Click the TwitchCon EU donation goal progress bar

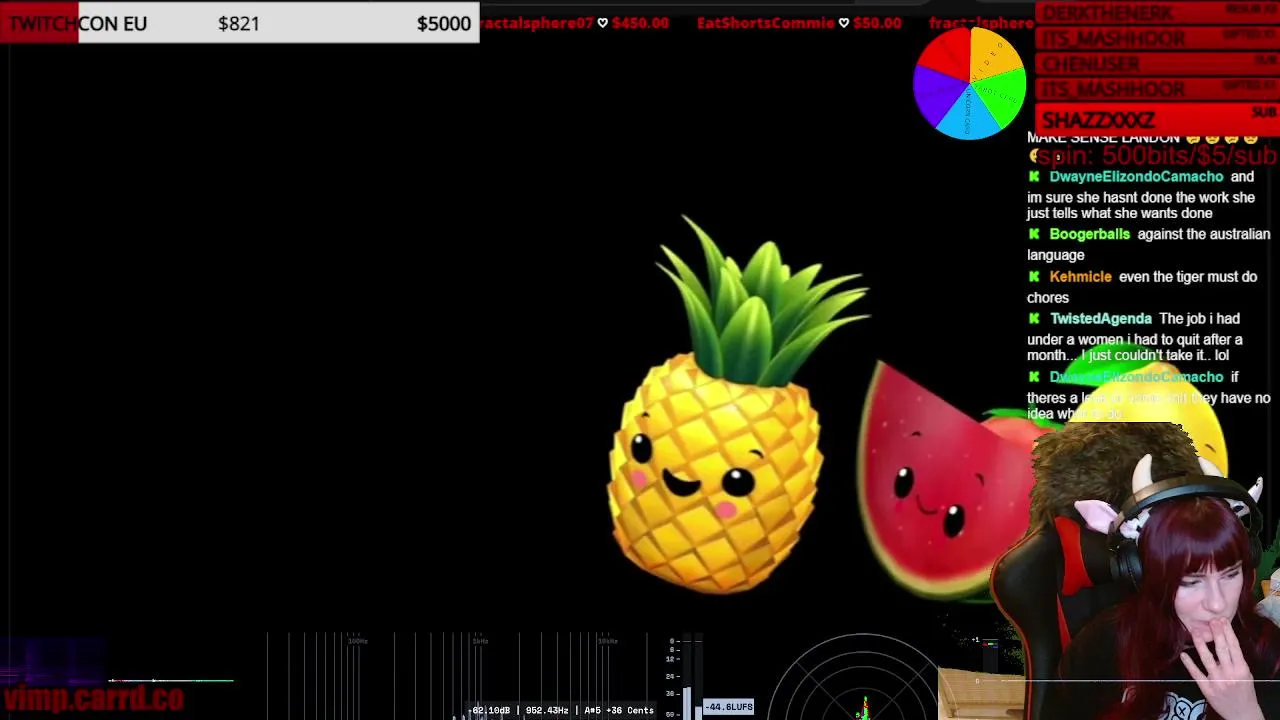pyautogui.click(x=240, y=22)
